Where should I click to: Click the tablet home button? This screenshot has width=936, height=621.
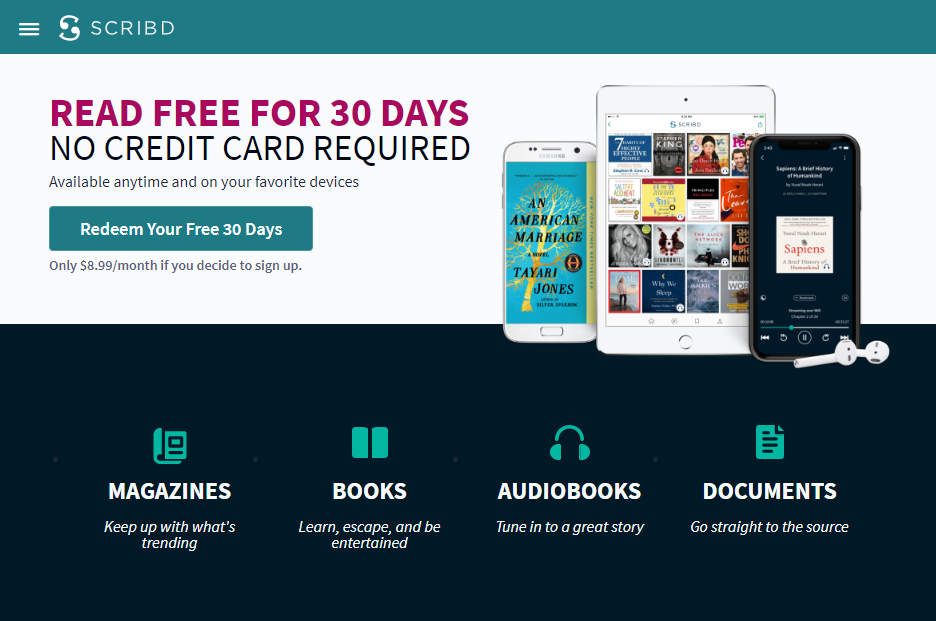pyautogui.click(x=685, y=341)
